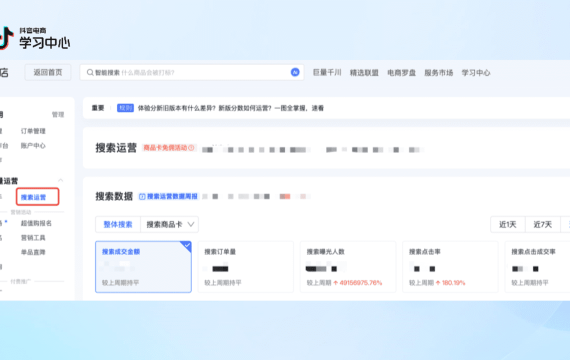This screenshot has width=570, height=360.
Task: Open 精选联盟 in top navigation
Action: (364, 72)
